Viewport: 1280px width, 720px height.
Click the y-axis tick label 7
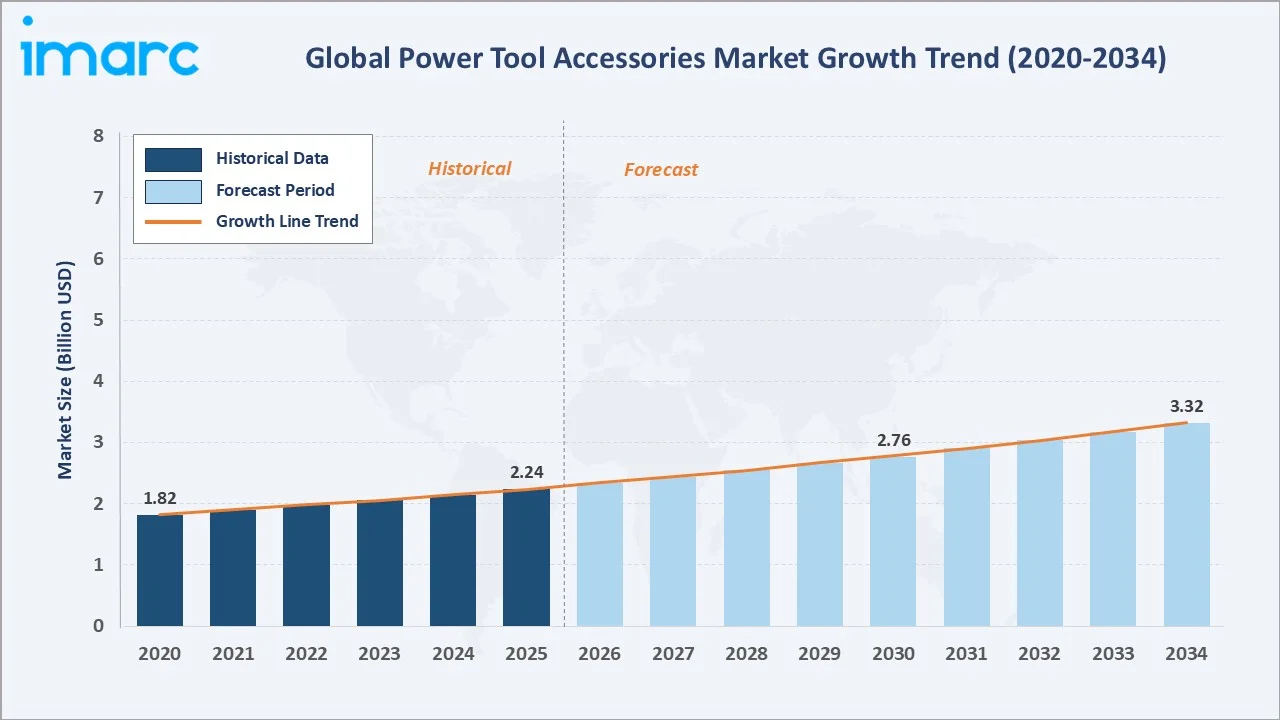[98, 197]
